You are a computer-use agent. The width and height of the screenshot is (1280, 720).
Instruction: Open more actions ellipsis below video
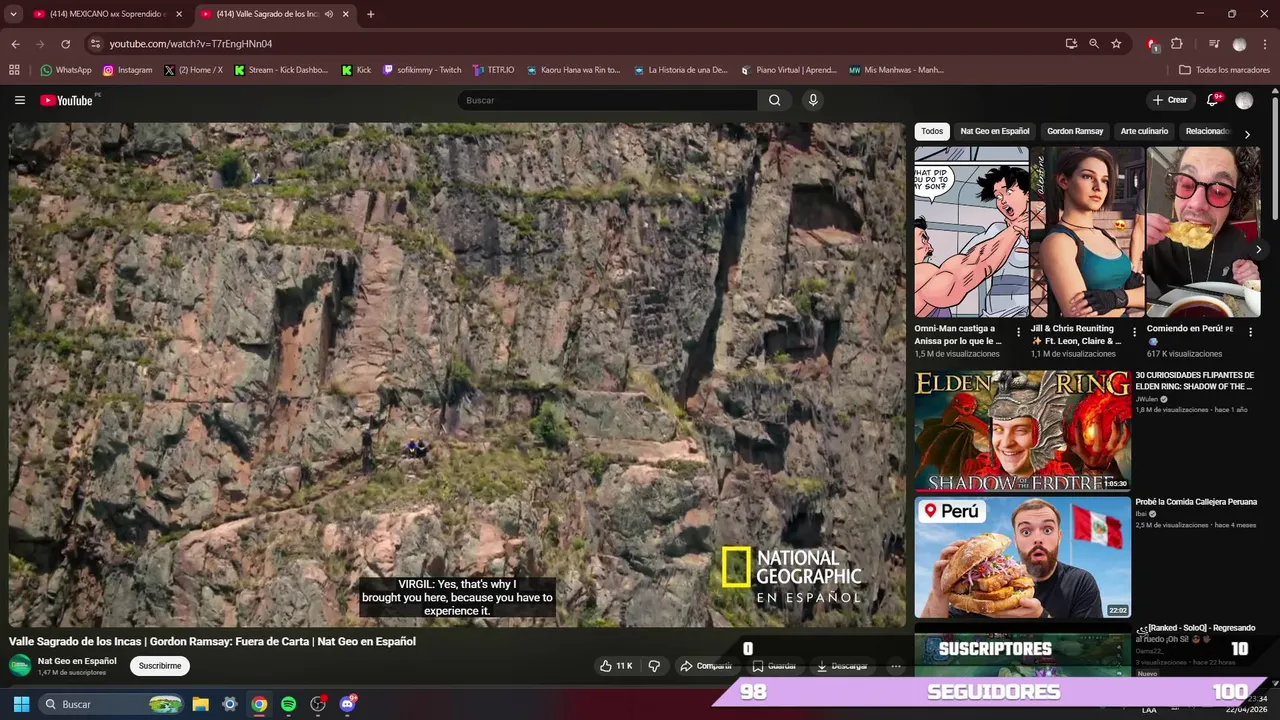(x=896, y=666)
